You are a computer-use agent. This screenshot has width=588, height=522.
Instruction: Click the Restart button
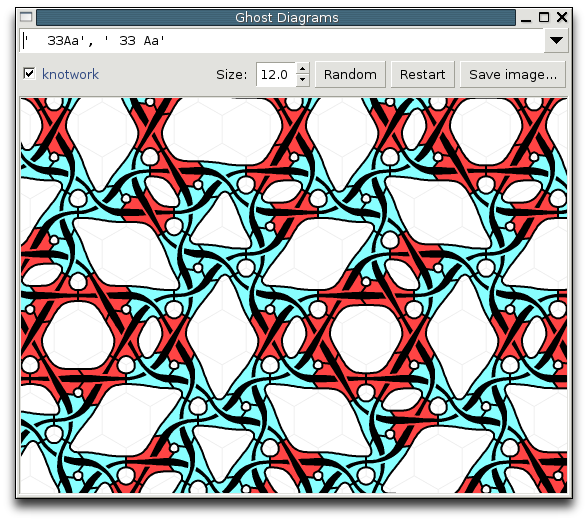[x=423, y=75]
